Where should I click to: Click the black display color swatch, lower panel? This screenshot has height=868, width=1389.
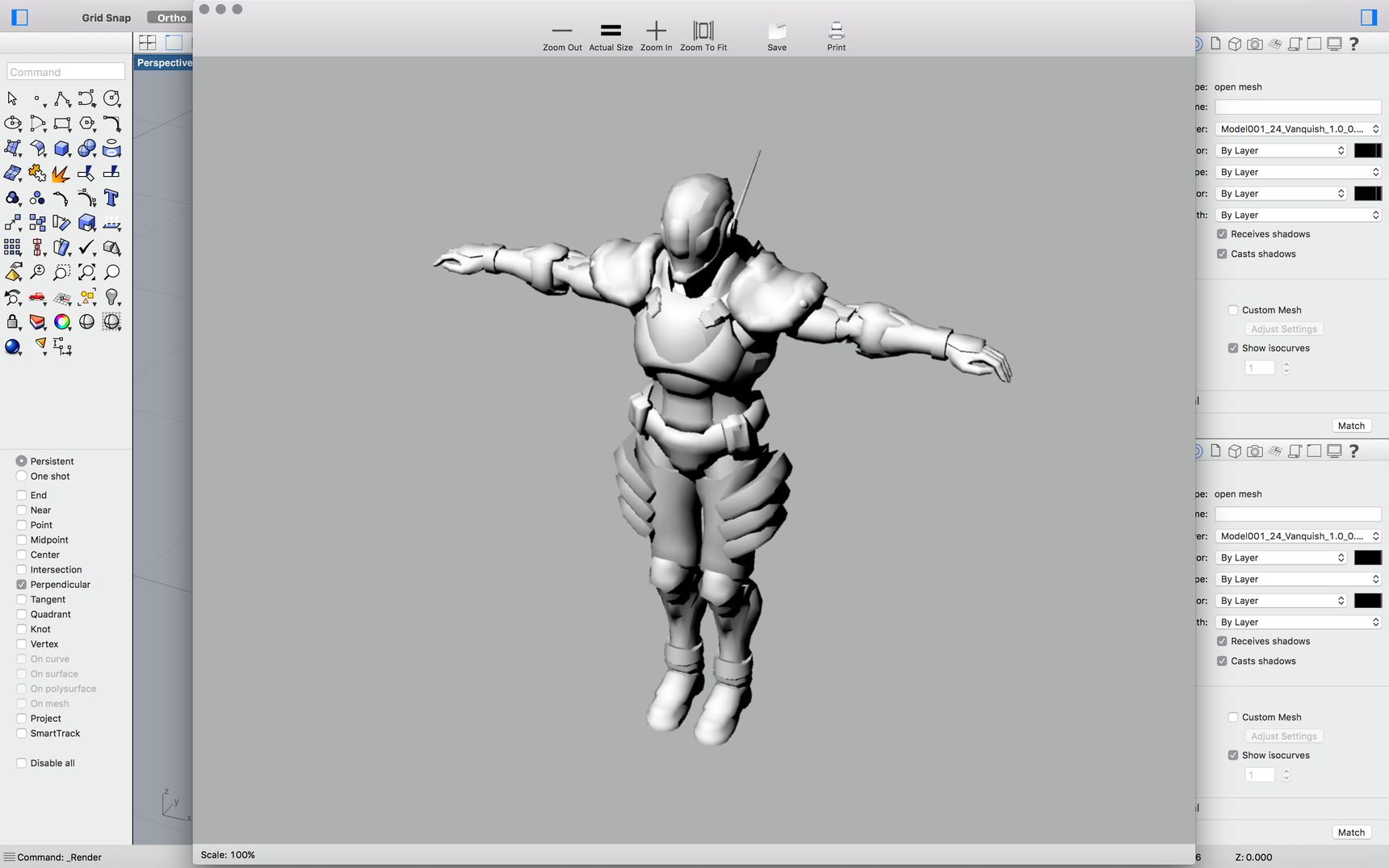[1367, 558]
